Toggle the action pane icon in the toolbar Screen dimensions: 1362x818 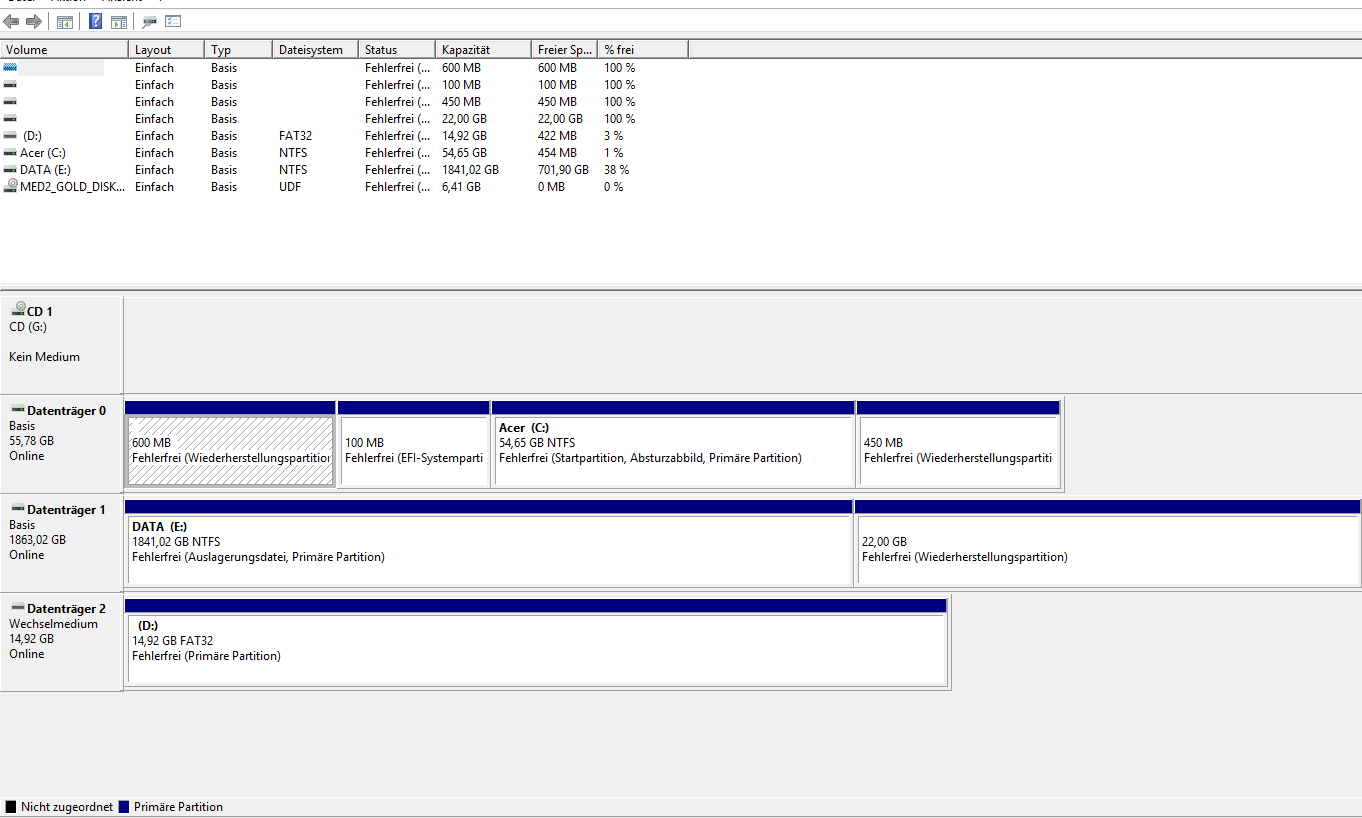coord(119,22)
